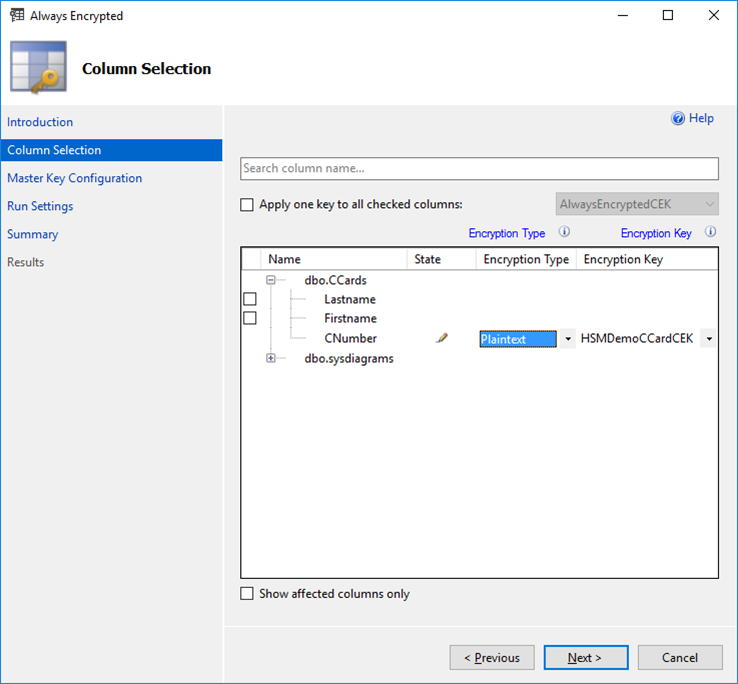The image size is (738, 684).
Task: Open the Plaintext encryption type dropdown
Action: (568, 339)
